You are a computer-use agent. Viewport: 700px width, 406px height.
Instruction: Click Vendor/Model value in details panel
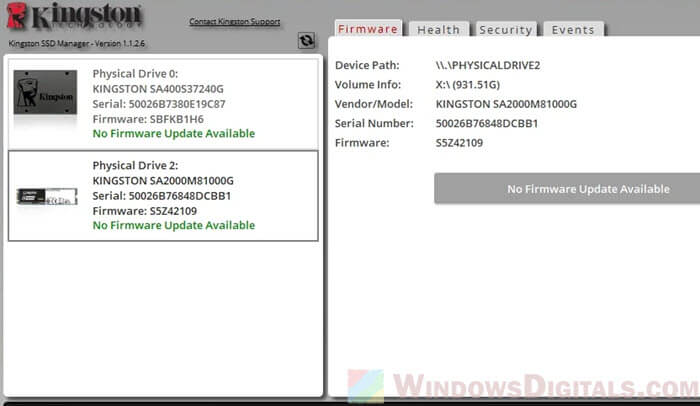pos(506,104)
